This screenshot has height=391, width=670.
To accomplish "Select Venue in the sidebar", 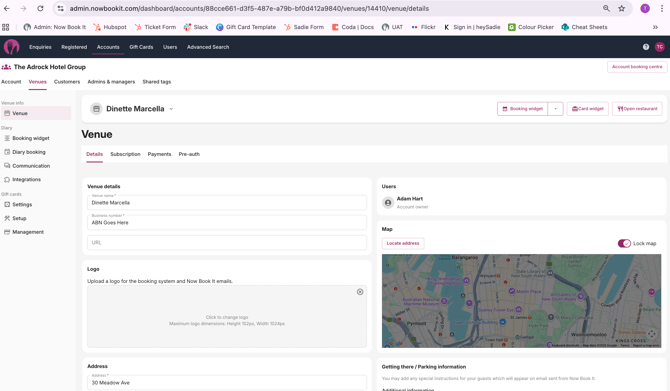I will (x=36, y=113).
